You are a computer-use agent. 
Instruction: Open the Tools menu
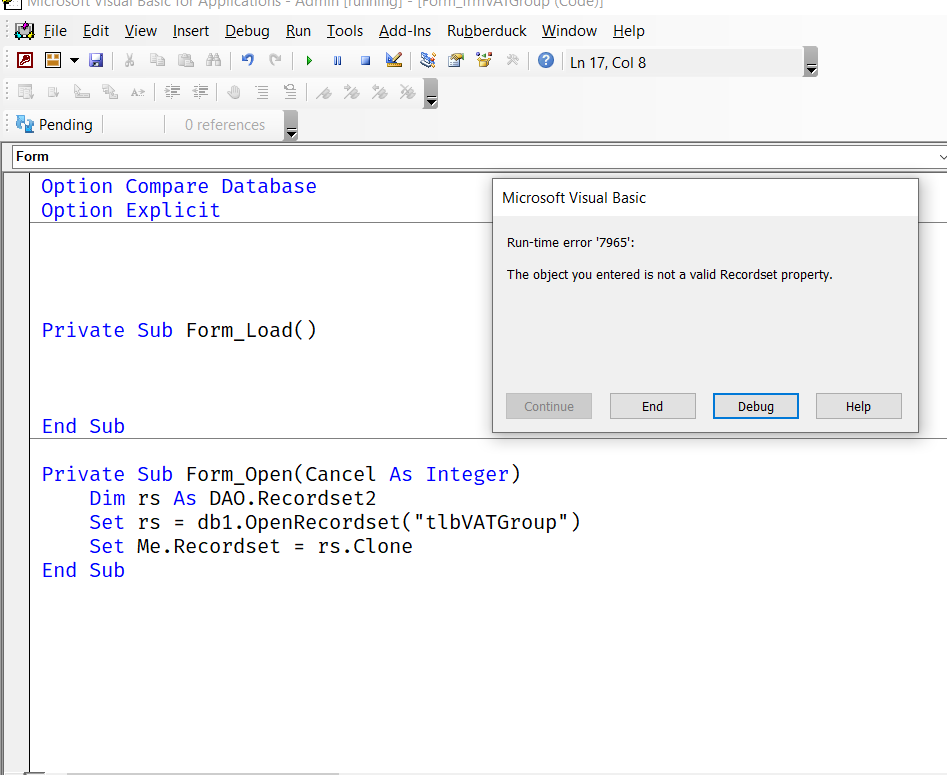(345, 31)
